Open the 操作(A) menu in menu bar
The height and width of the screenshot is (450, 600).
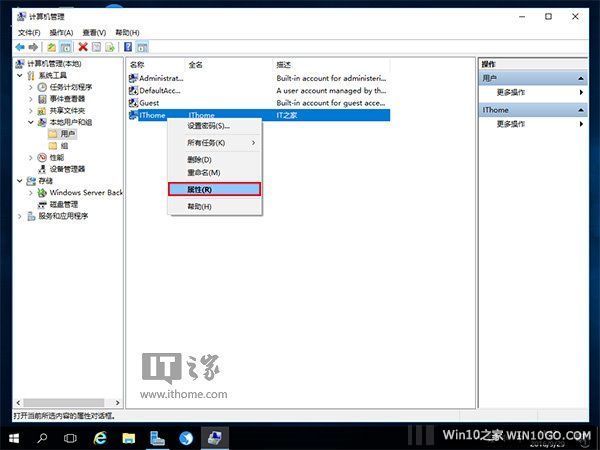pyautogui.click(x=61, y=32)
